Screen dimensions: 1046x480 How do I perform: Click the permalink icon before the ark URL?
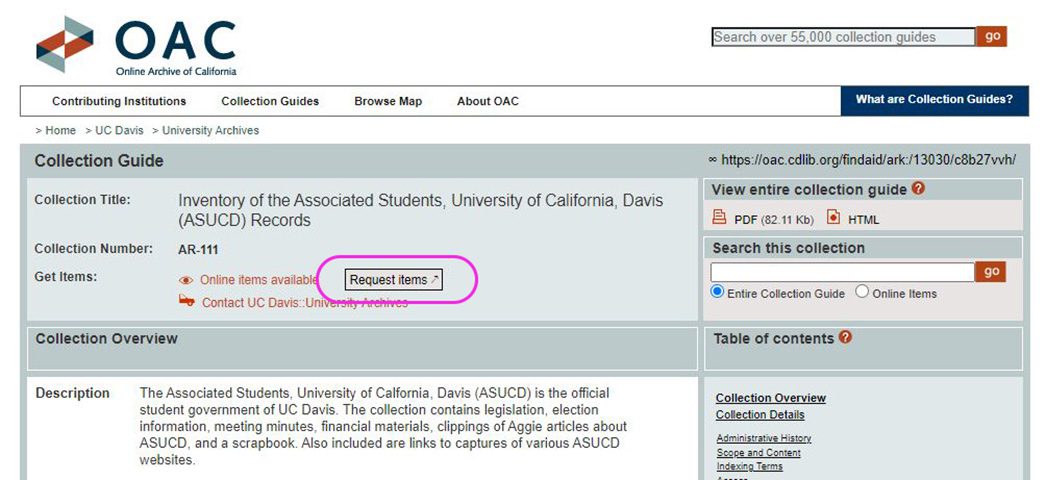pyautogui.click(x=712, y=160)
